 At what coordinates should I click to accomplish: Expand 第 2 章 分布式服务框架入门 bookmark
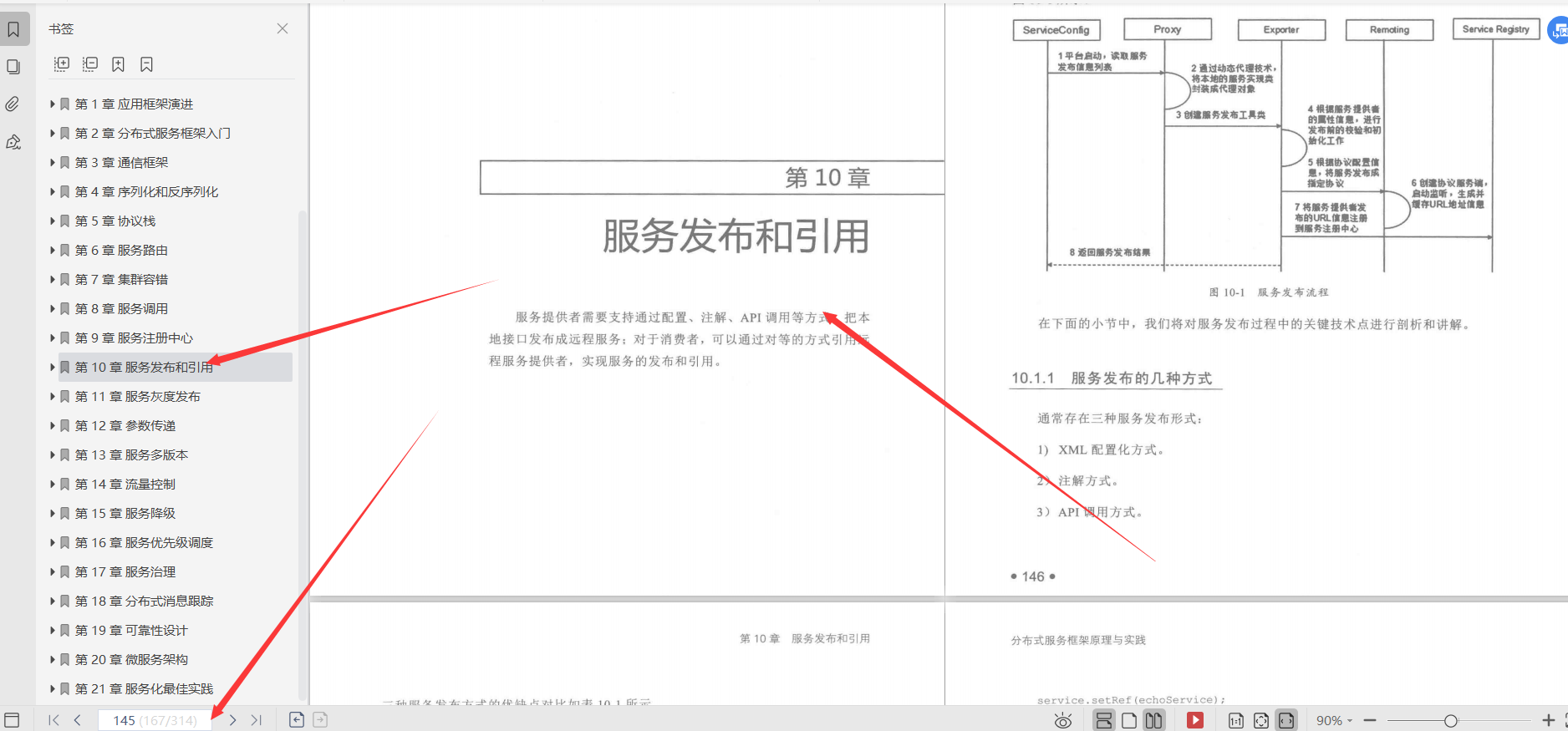click(53, 134)
